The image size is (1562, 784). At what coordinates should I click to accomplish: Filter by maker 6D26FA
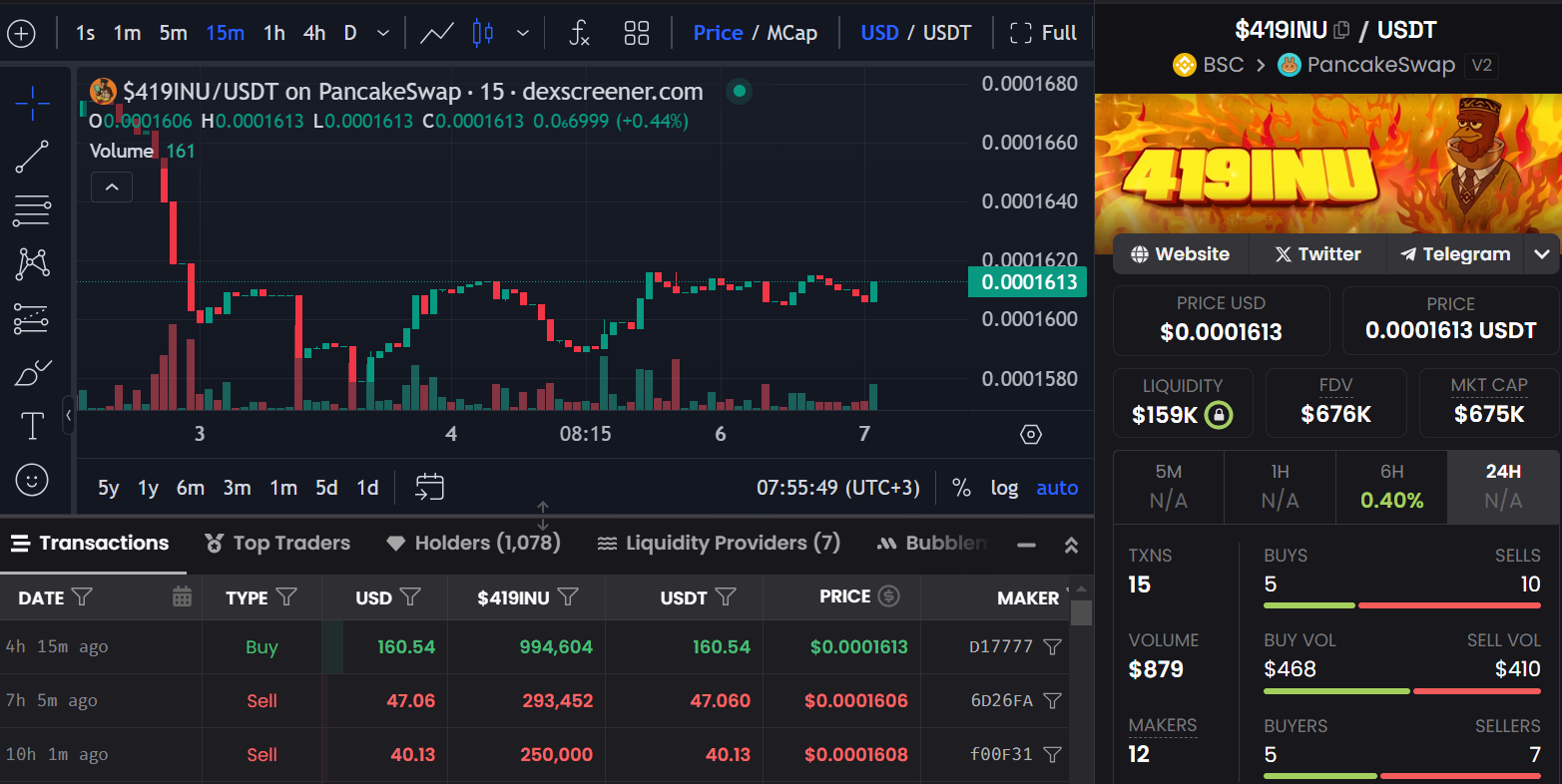[1052, 700]
